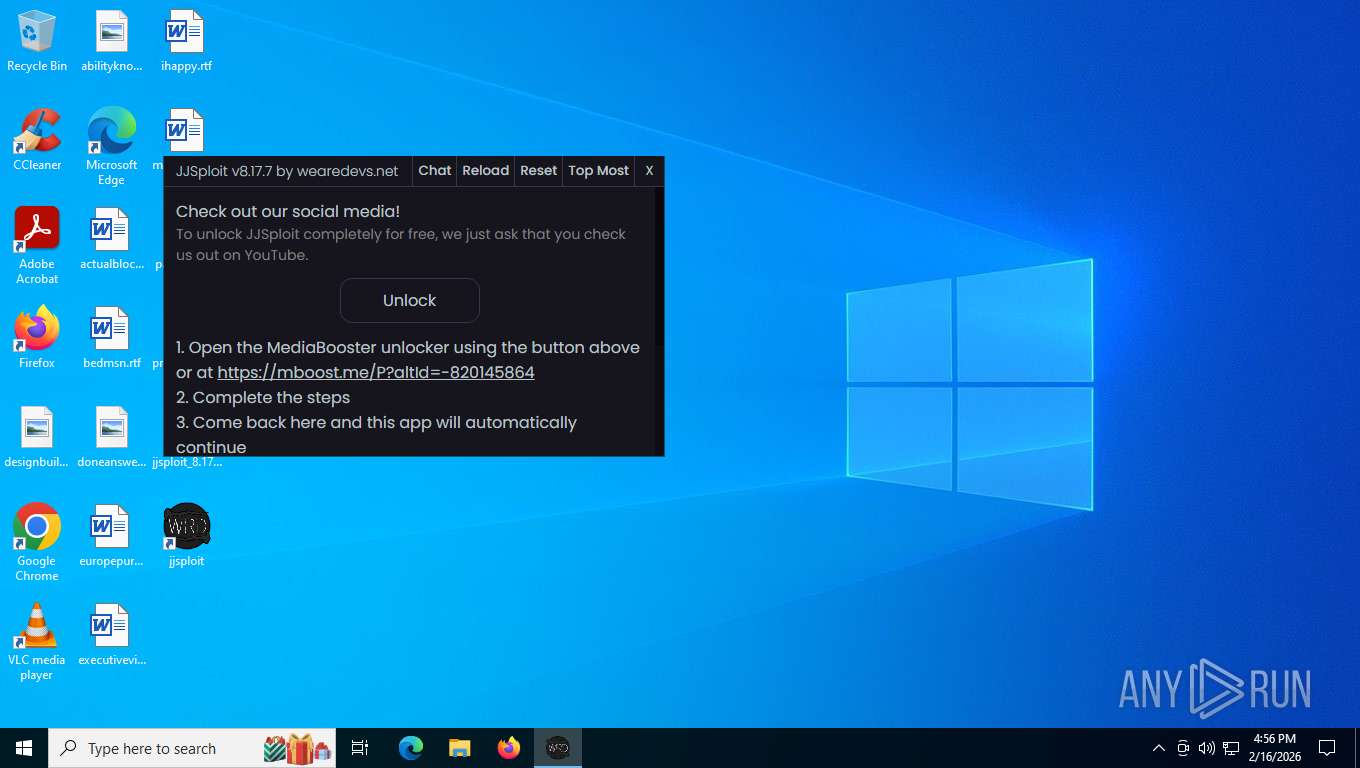Open network status tray icon
This screenshot has width=1360, height=768.
point(1231,748)
